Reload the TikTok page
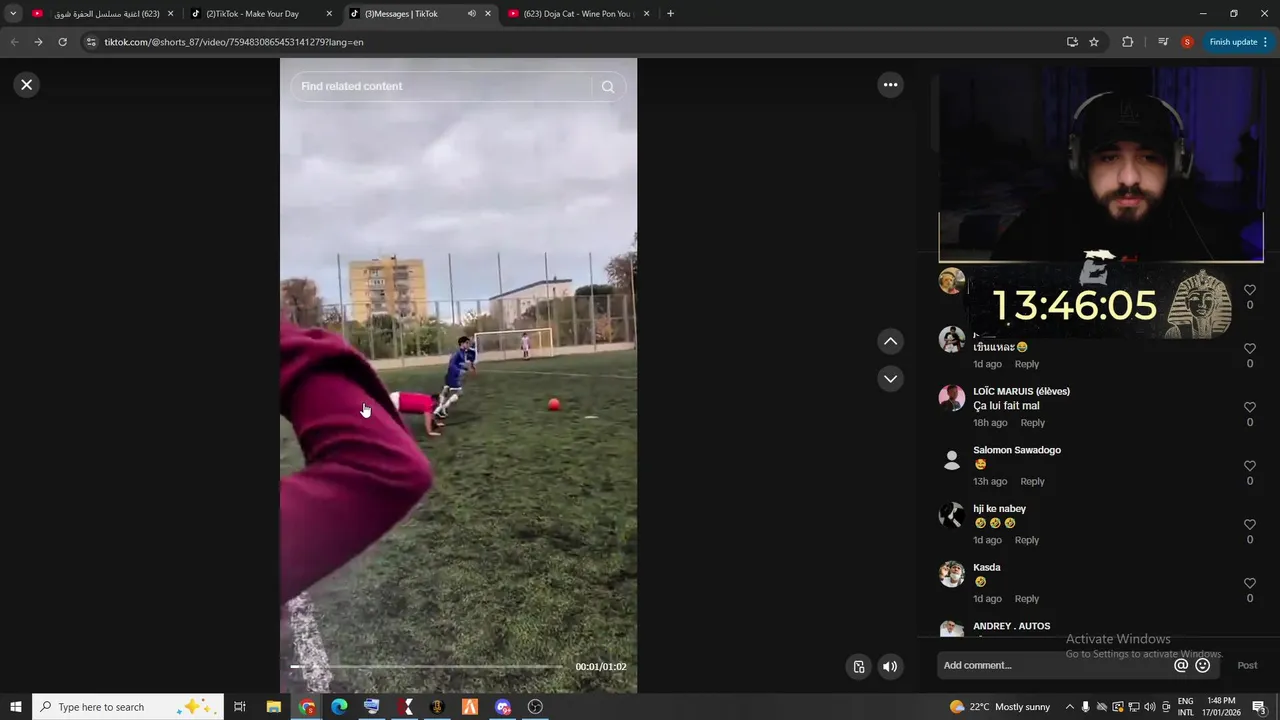 coord(62,42)
